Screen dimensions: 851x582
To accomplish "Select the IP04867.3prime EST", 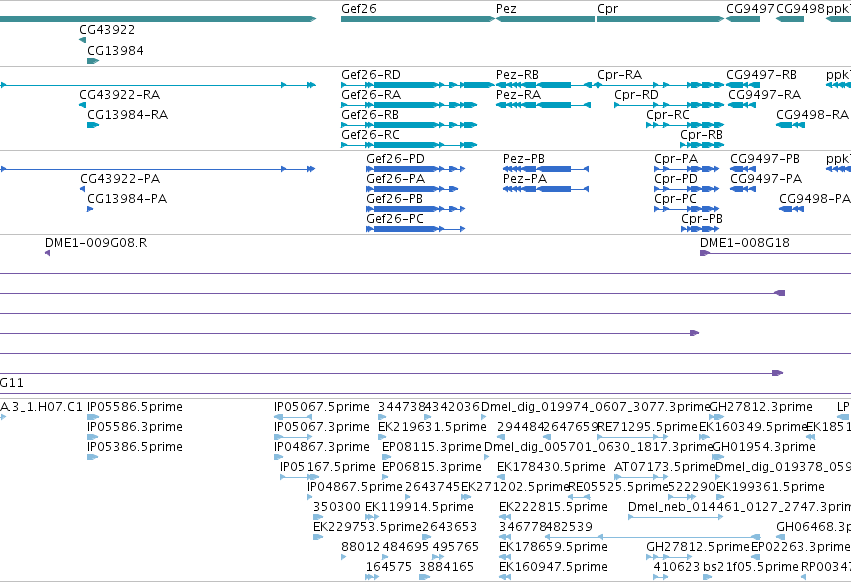I will point(279,457).
